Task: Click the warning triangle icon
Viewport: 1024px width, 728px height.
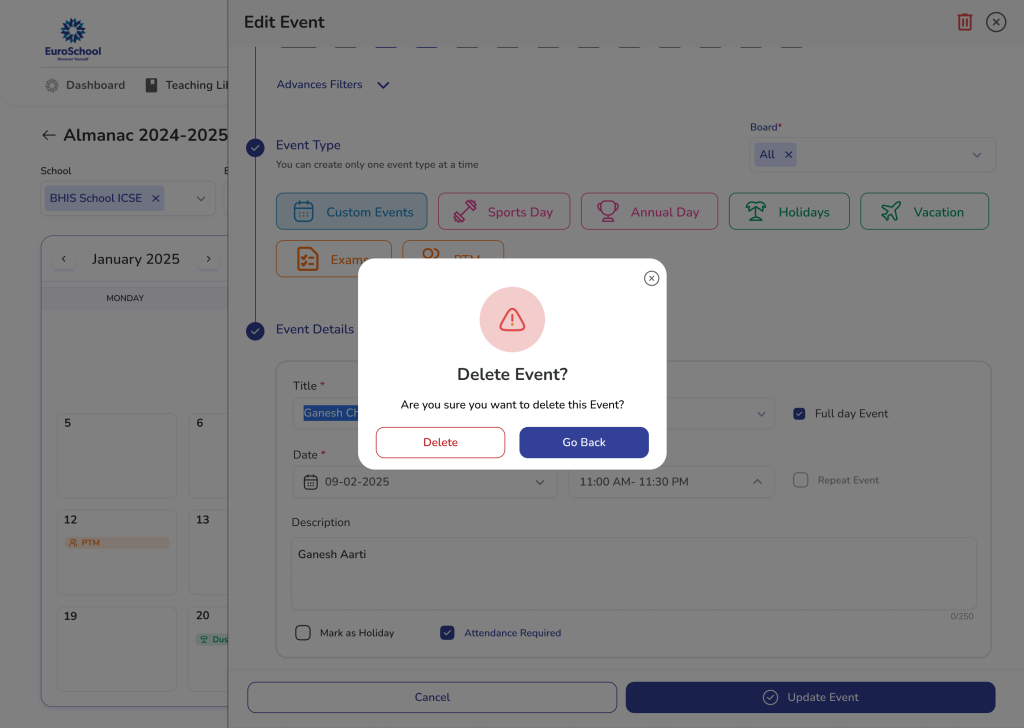Action: tap(512, 319)
